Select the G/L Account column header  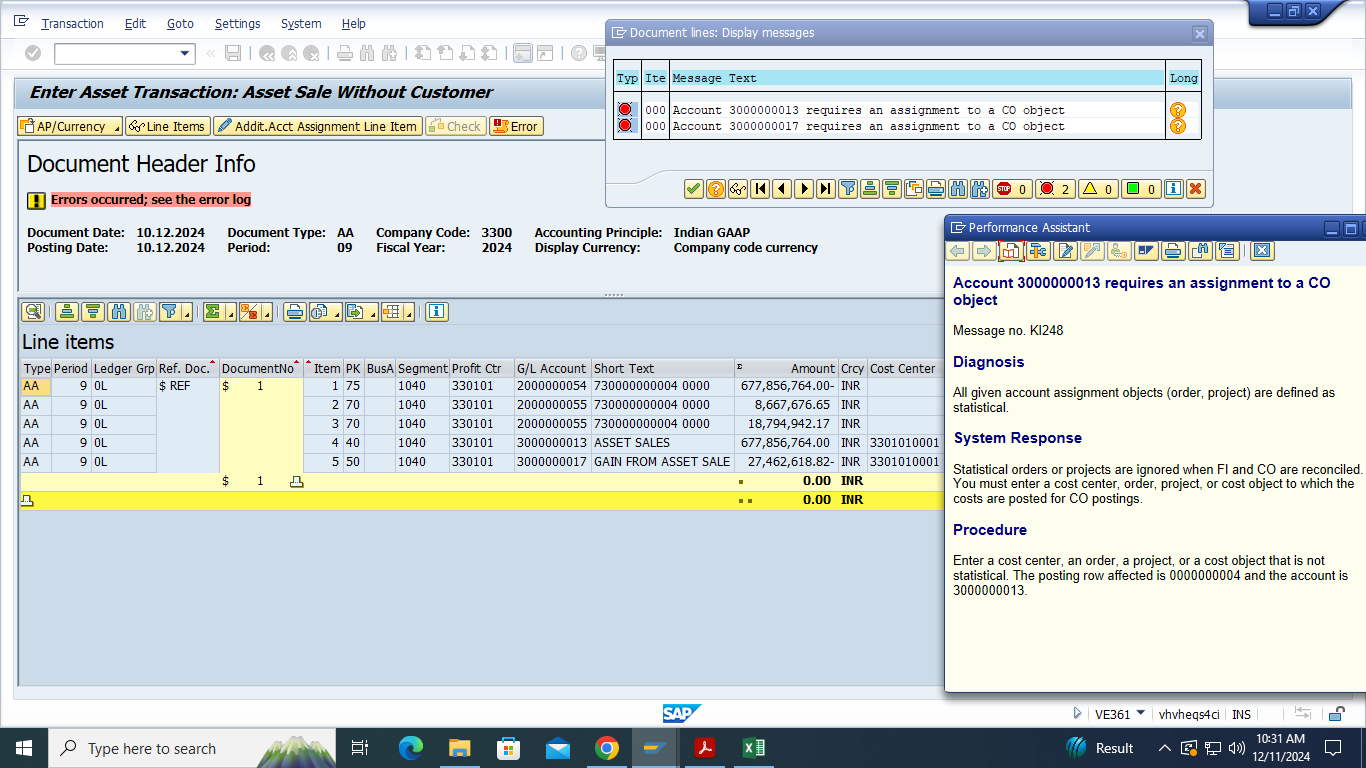550,368
